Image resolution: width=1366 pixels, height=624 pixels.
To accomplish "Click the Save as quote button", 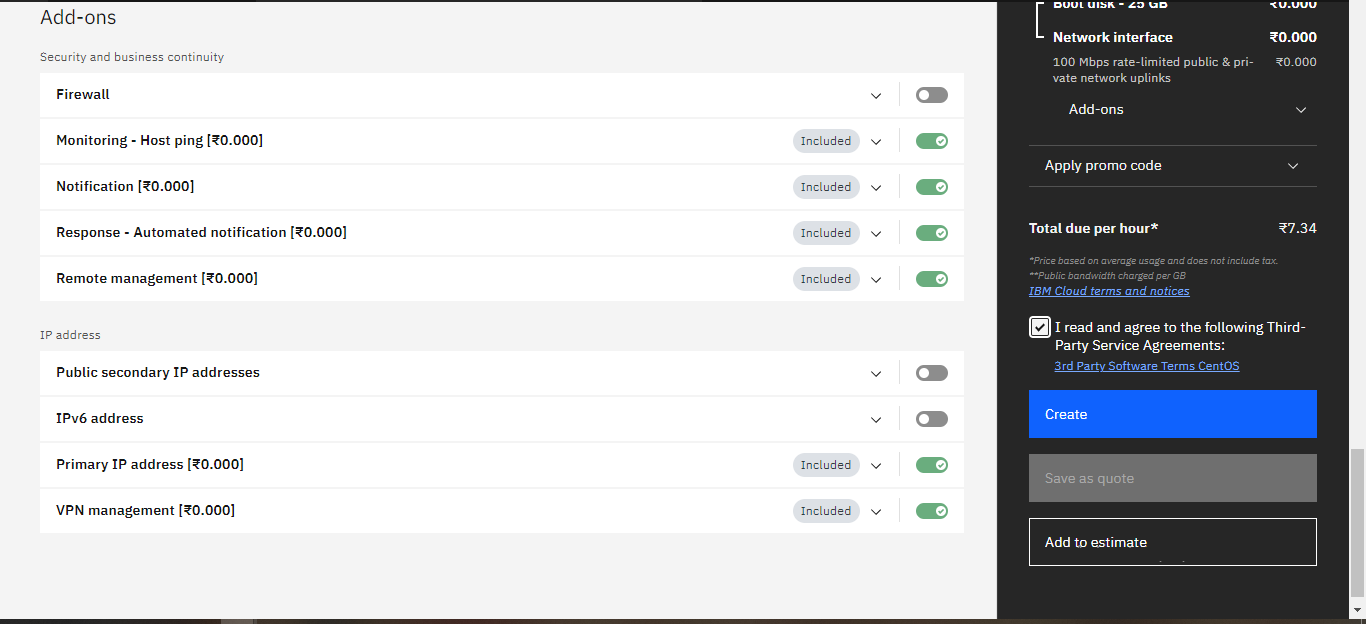I will (x=1172, y=478).
